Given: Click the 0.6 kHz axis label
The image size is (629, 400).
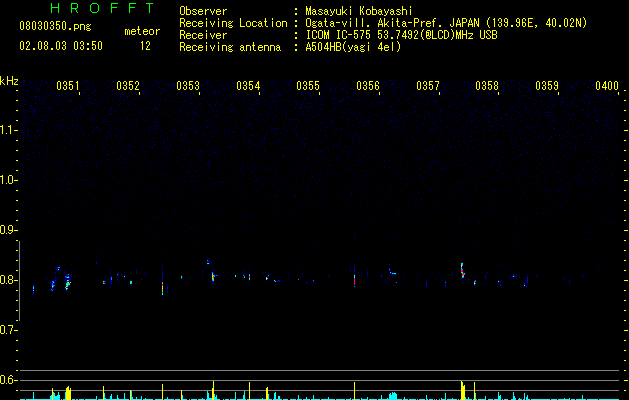Looking at the screenshot, I should coord(8,380).
